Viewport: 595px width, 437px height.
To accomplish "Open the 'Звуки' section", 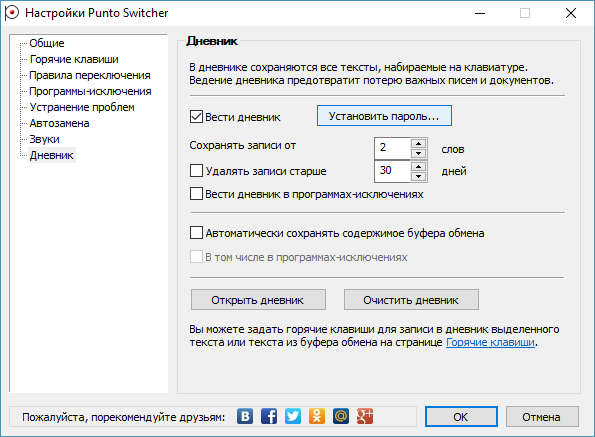I will click(44, 139).
